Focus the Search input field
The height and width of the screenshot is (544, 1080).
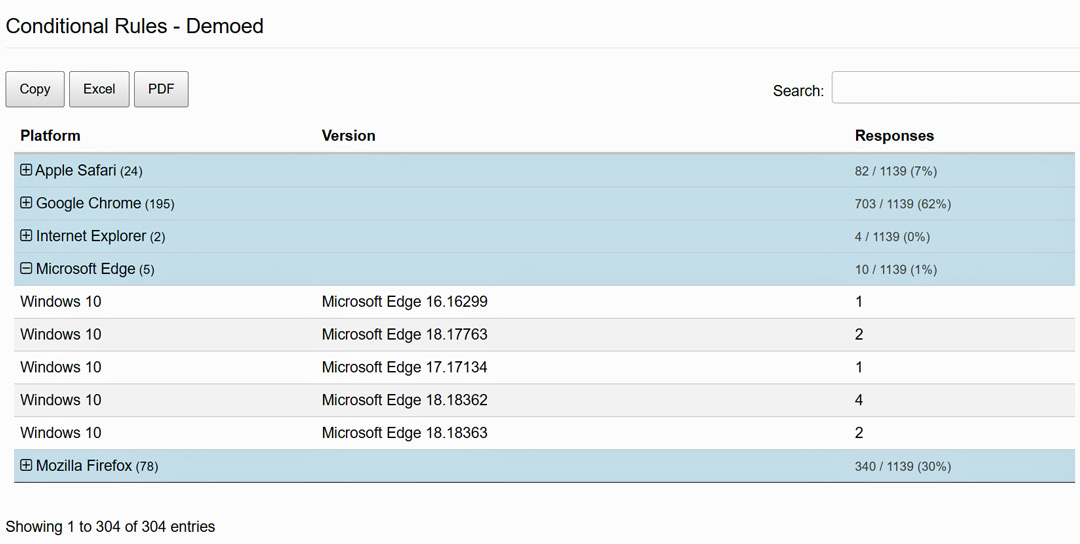956,87
